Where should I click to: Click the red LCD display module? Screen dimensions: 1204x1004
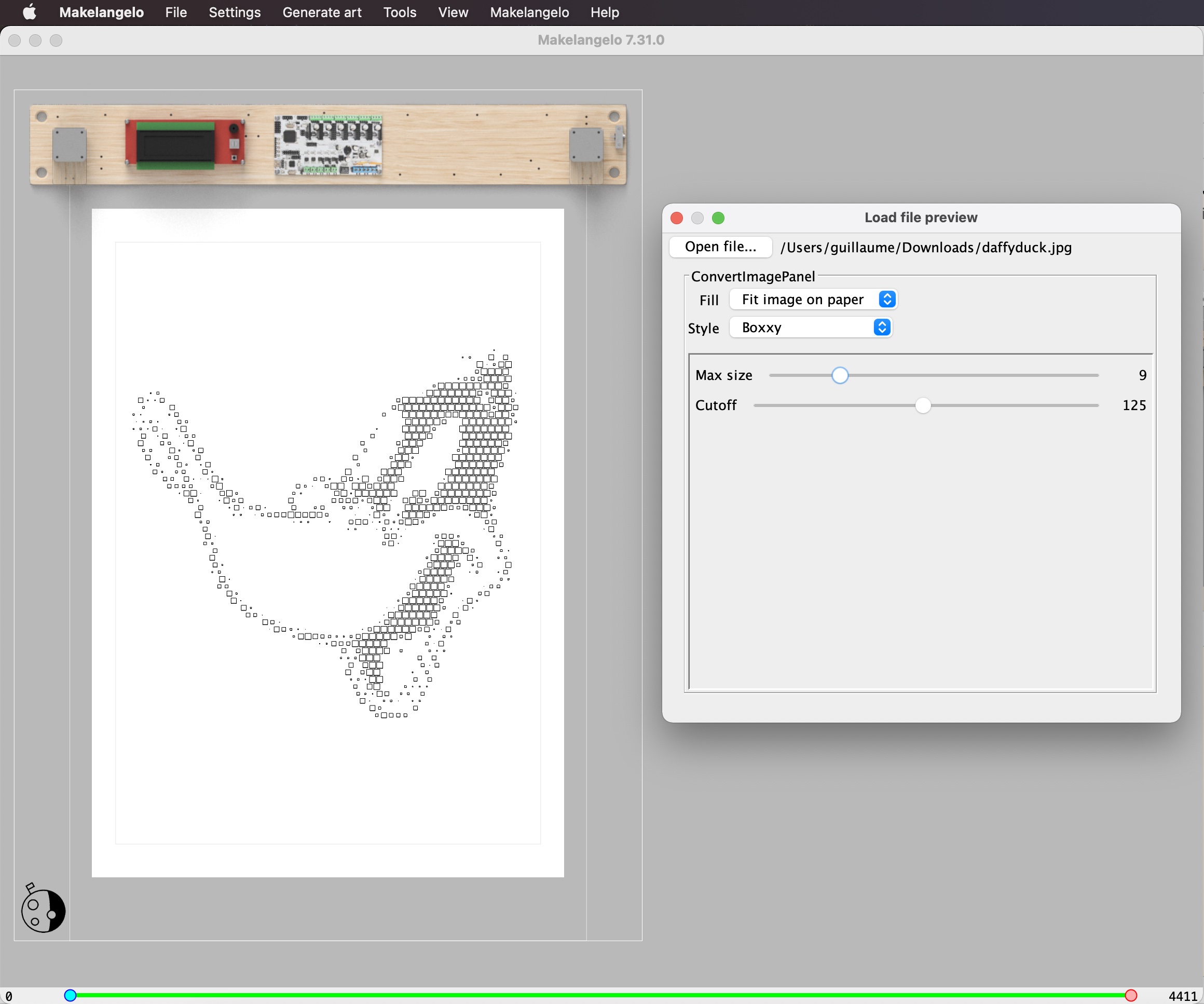click(185, 143)
